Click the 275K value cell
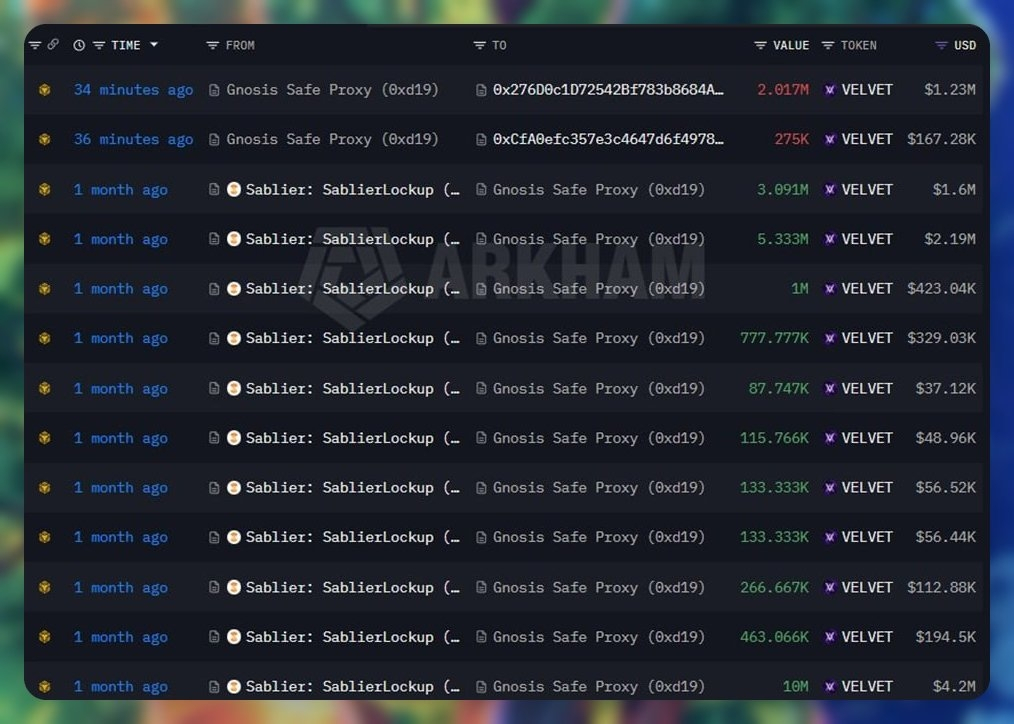 pyautogui.click(x=792, y=139)
